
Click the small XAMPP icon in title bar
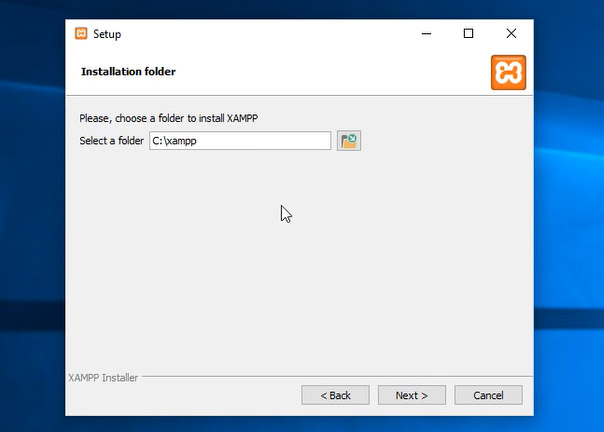coord(81,34)
